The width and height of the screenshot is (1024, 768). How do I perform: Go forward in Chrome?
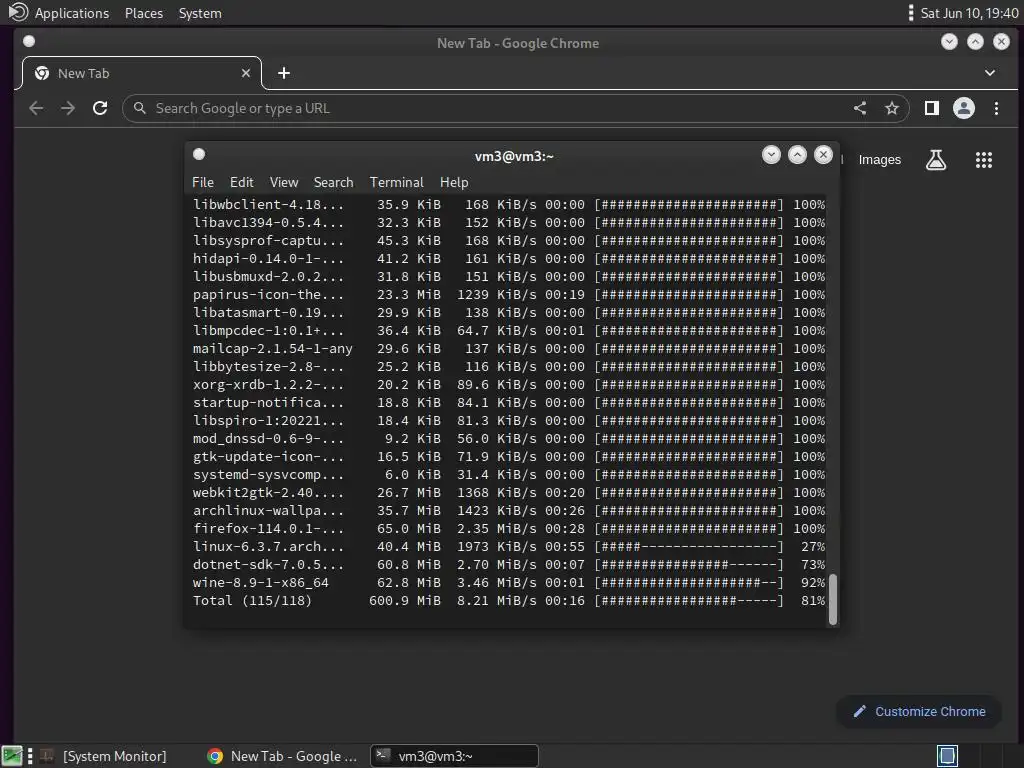[68, 108]
